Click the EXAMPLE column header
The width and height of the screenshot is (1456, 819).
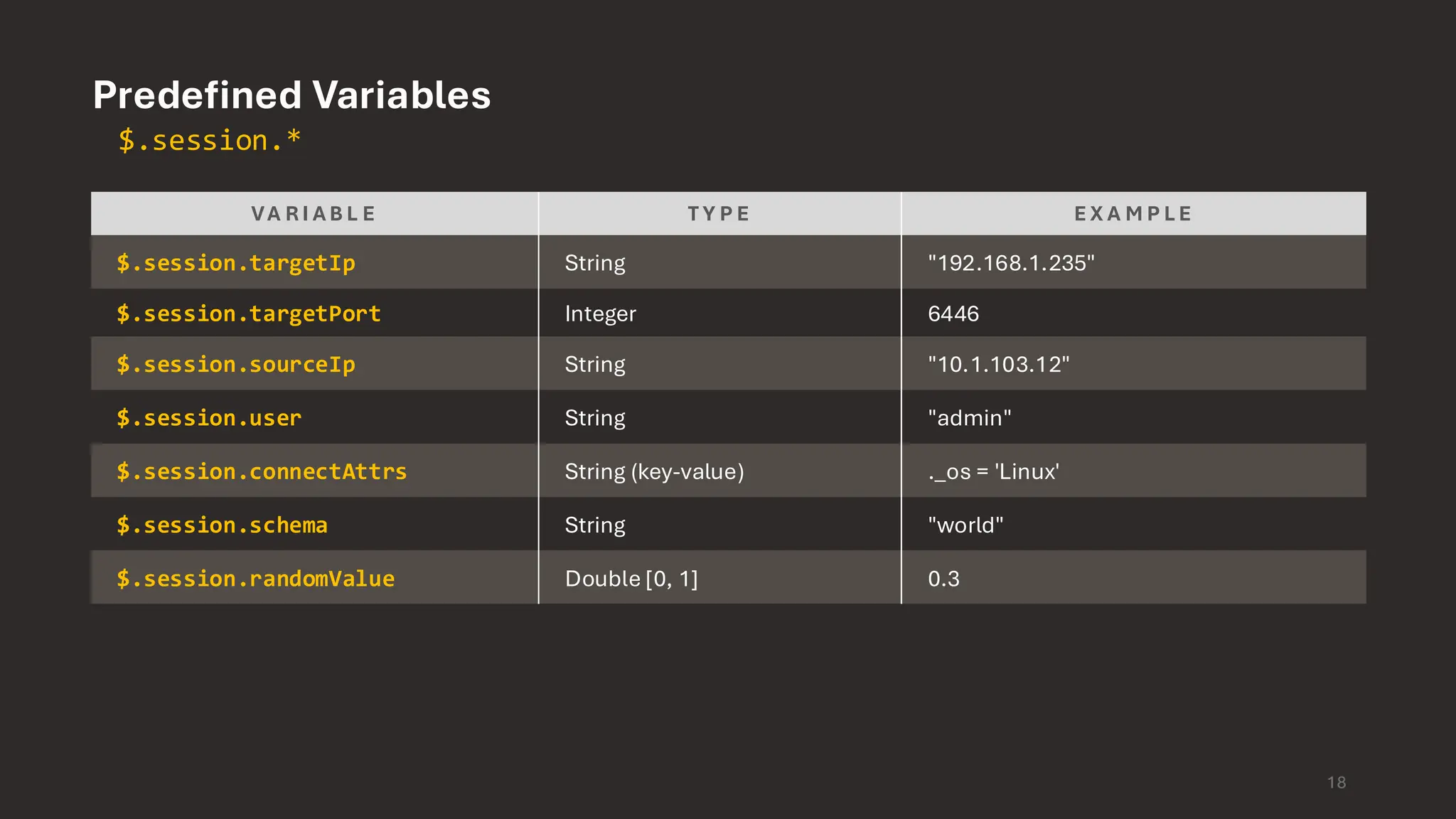(x=1133, y=214)
